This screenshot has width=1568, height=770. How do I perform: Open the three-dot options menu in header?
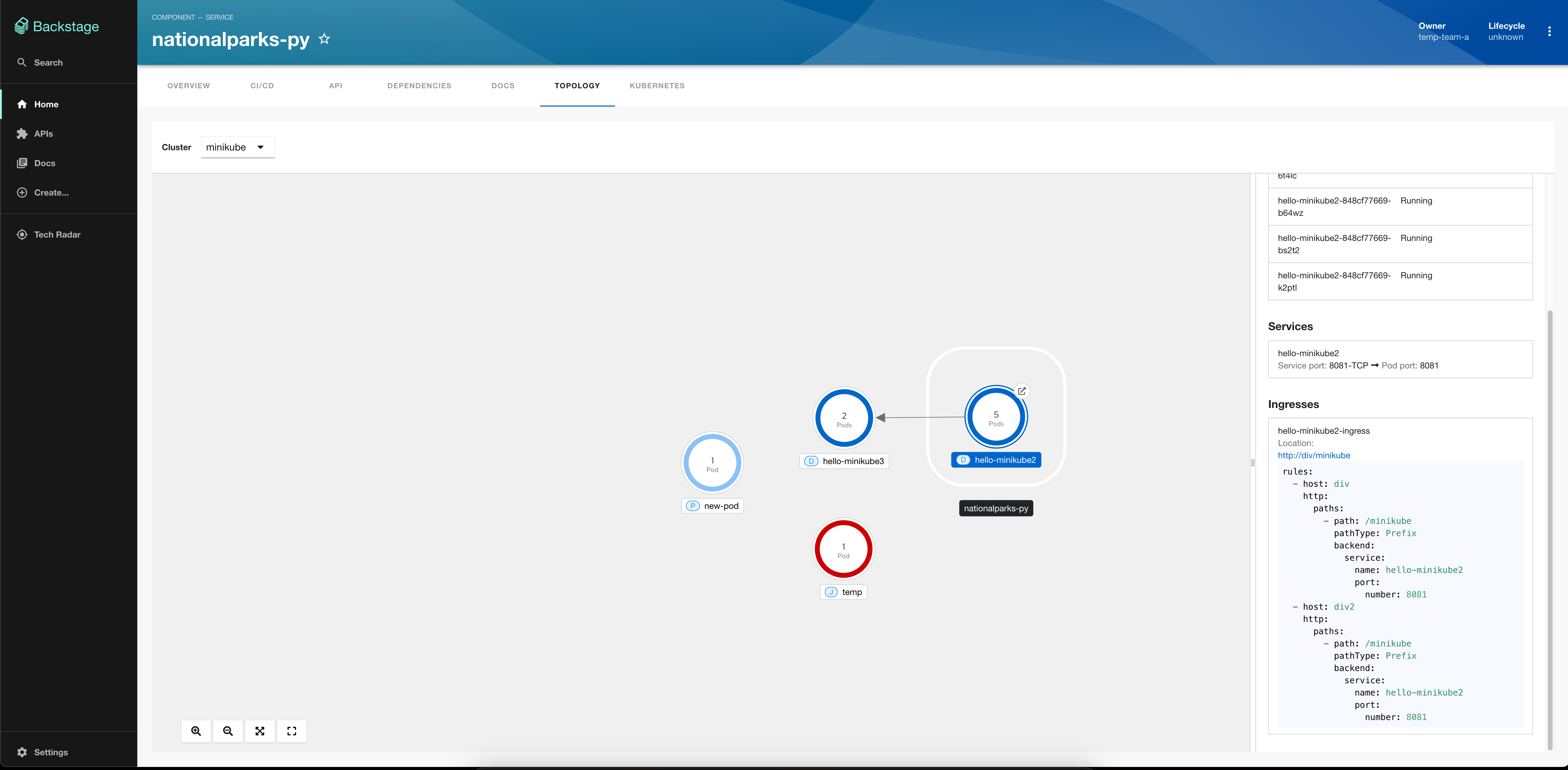(1550, 31)
